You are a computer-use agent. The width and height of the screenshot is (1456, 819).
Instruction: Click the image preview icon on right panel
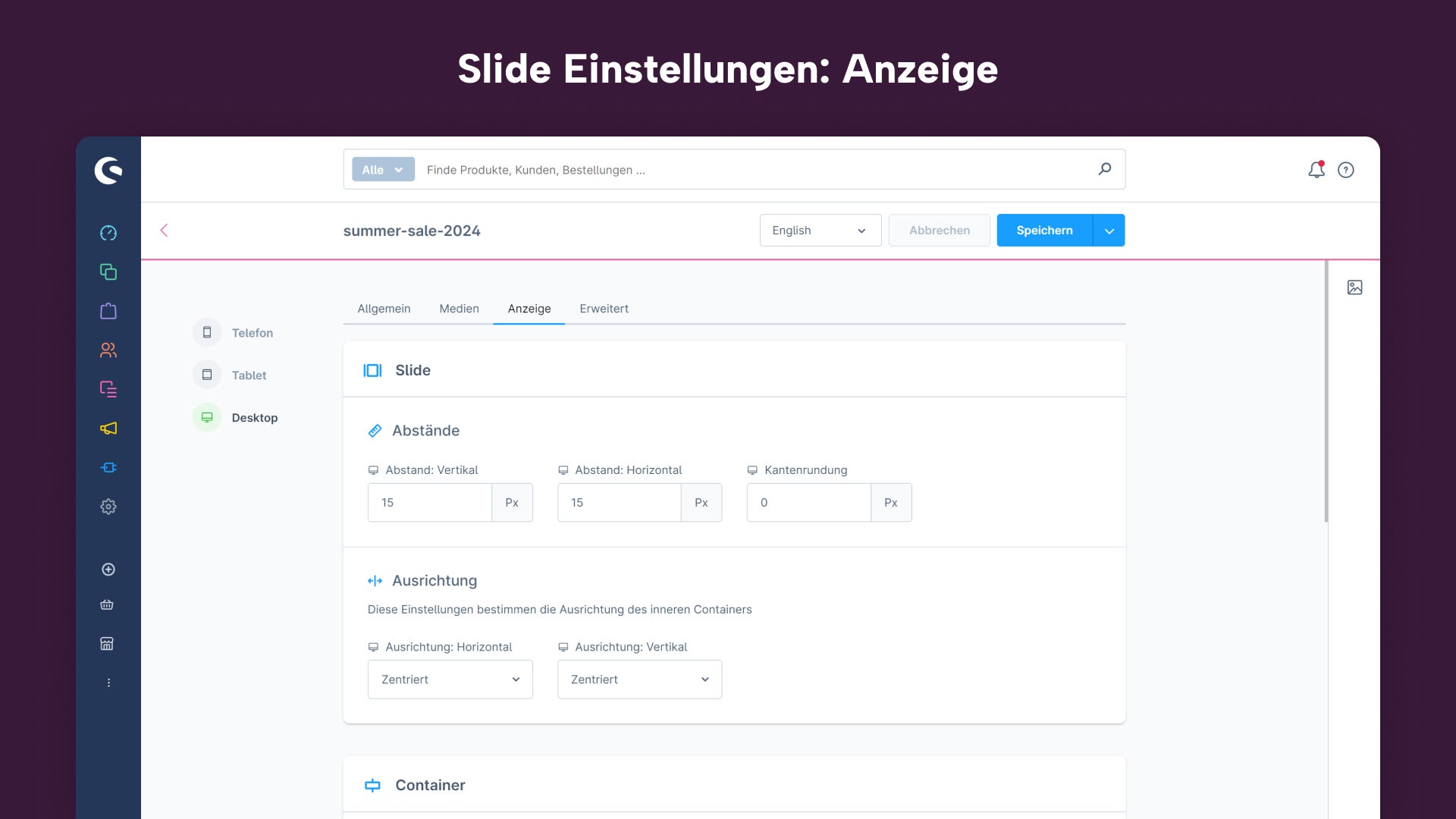tap(1355, 288)
